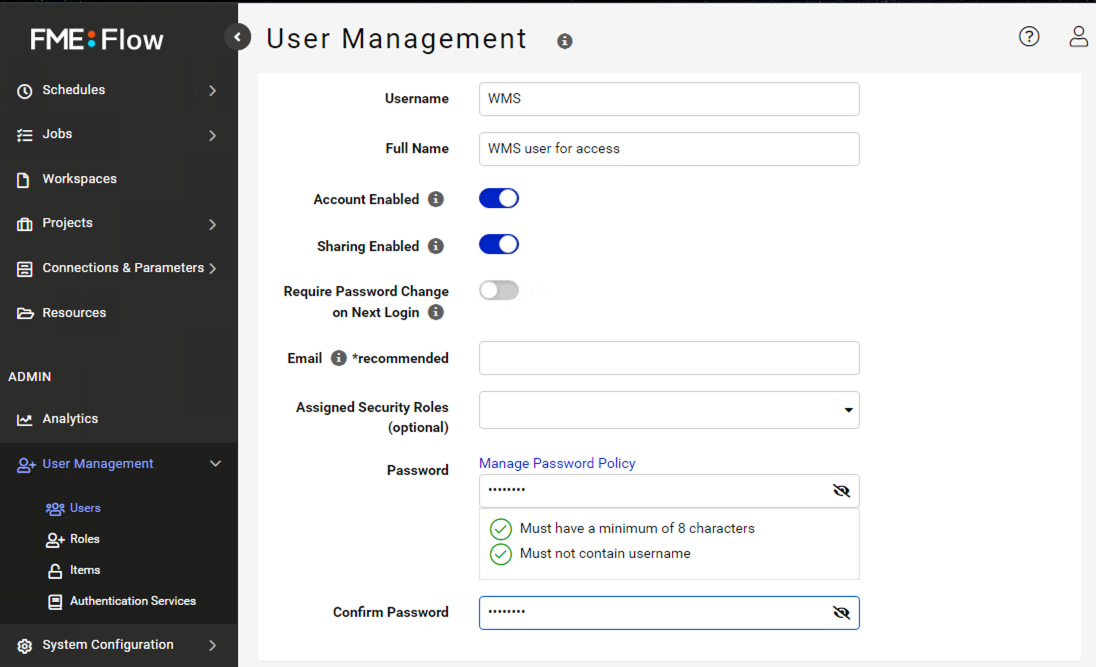This screenshot has height=667, width=1096.
Task: Go to the Users submenu item
Action: point(85,508)
